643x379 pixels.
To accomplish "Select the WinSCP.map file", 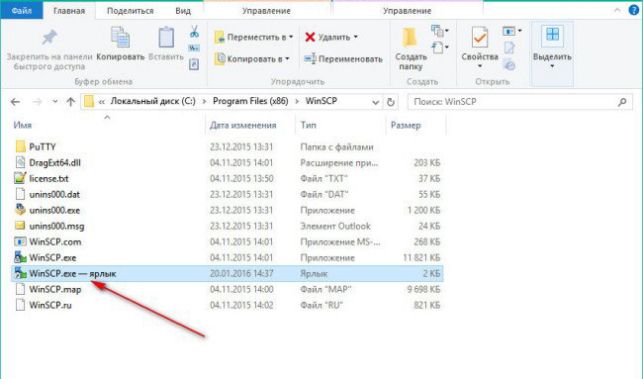I will pyautogui.click(x=55, y=289).
